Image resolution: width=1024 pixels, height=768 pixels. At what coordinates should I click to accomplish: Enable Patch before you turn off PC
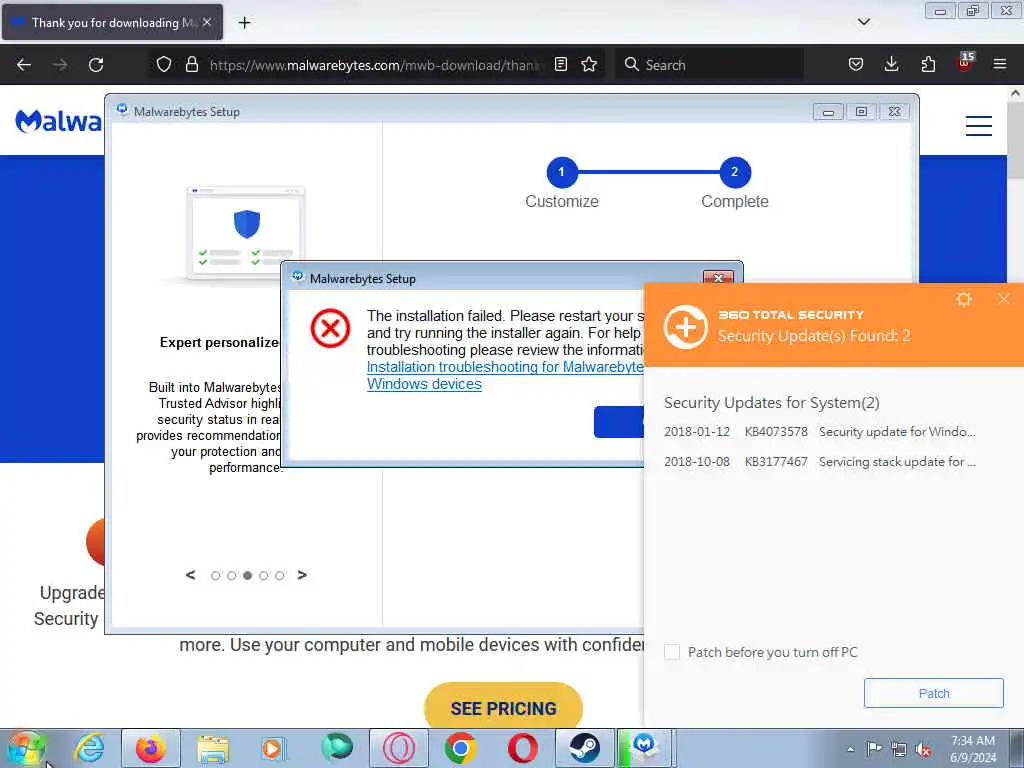[672, 652]
